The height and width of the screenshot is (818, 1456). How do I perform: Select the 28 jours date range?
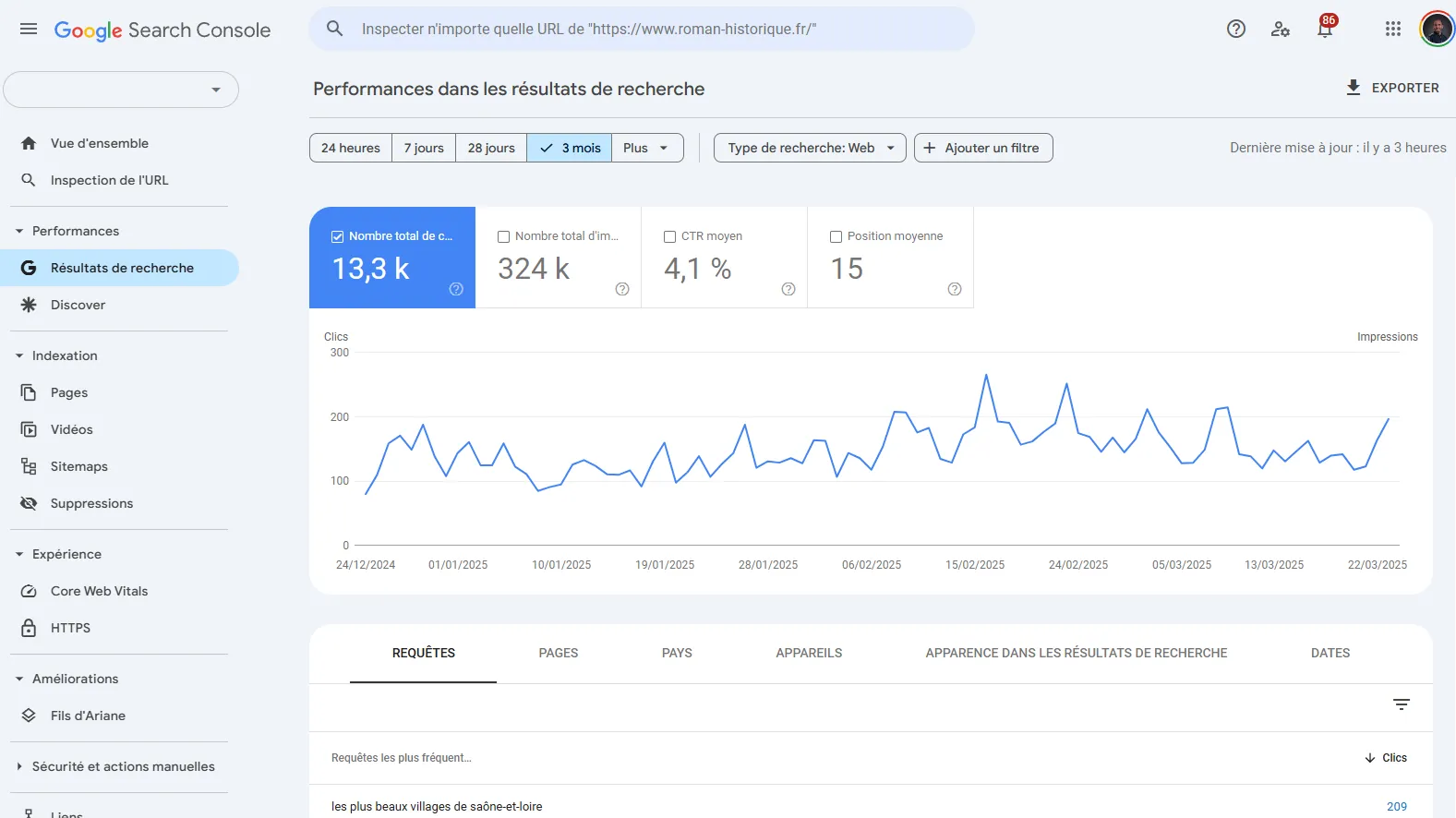pyautogui.click(x=491, y=148)
